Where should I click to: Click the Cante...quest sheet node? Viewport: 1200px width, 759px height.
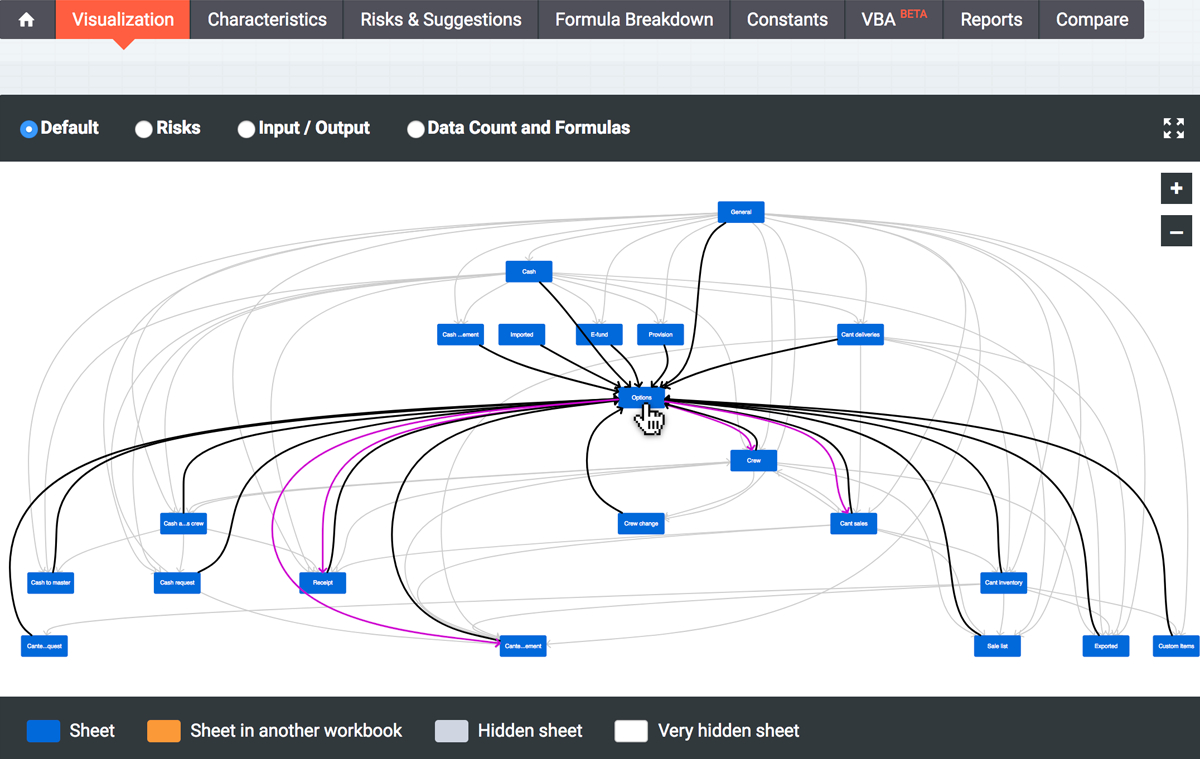click(x=44, y=646)
